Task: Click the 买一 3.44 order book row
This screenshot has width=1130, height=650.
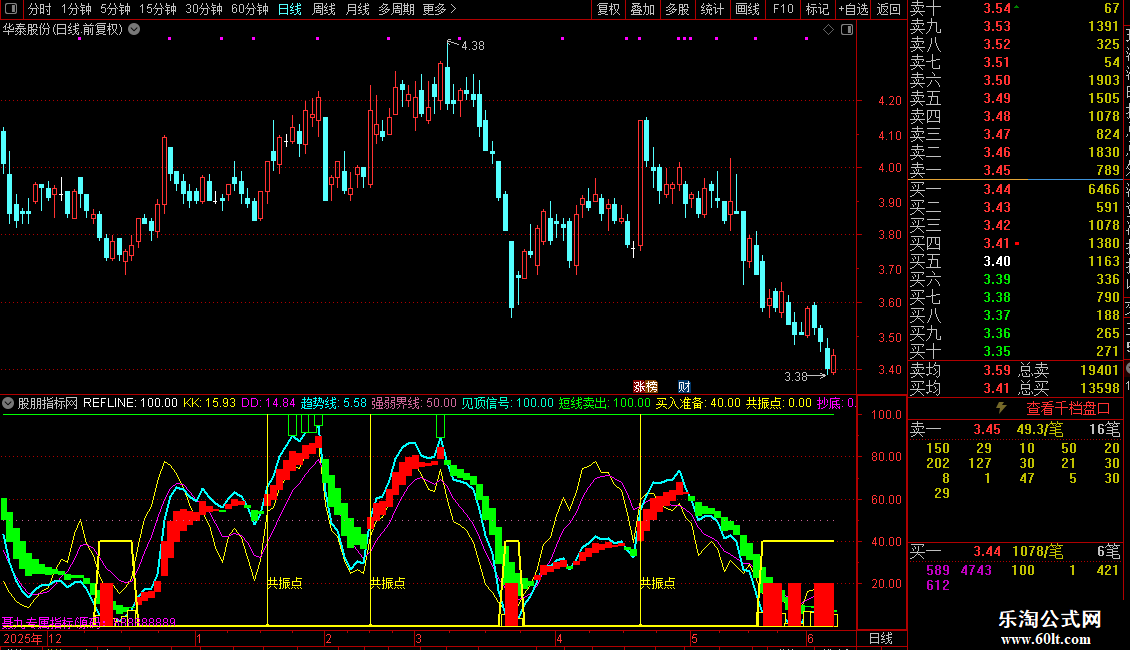Action: pos(1015,189)
